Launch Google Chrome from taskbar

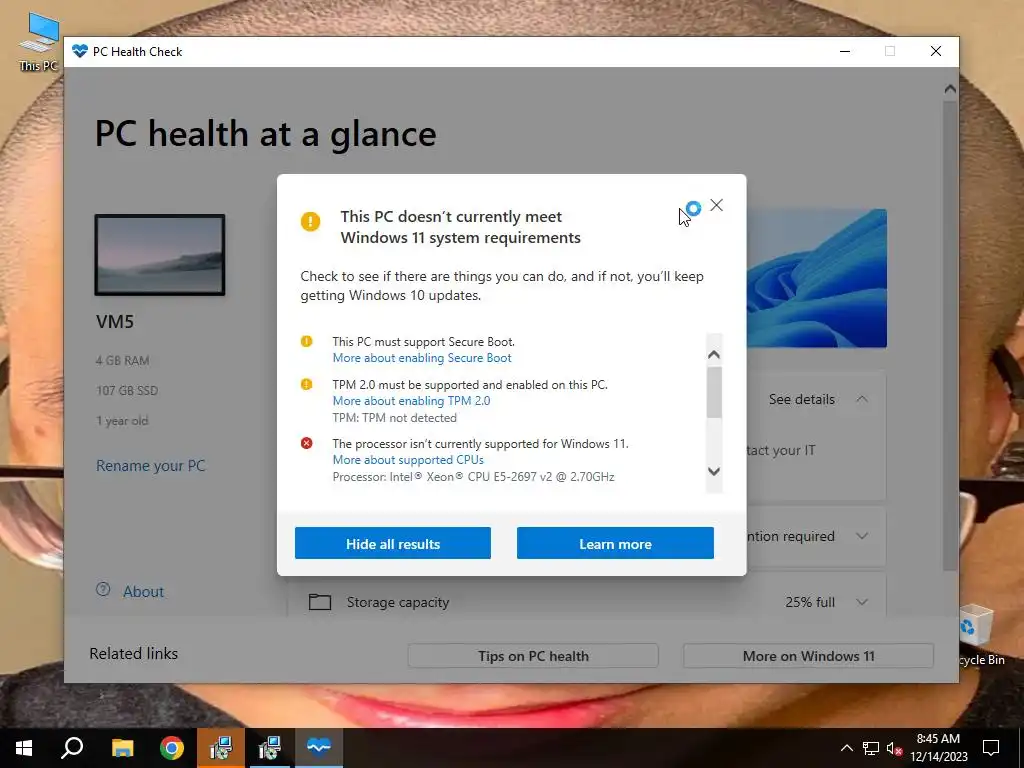click(172, 748)
